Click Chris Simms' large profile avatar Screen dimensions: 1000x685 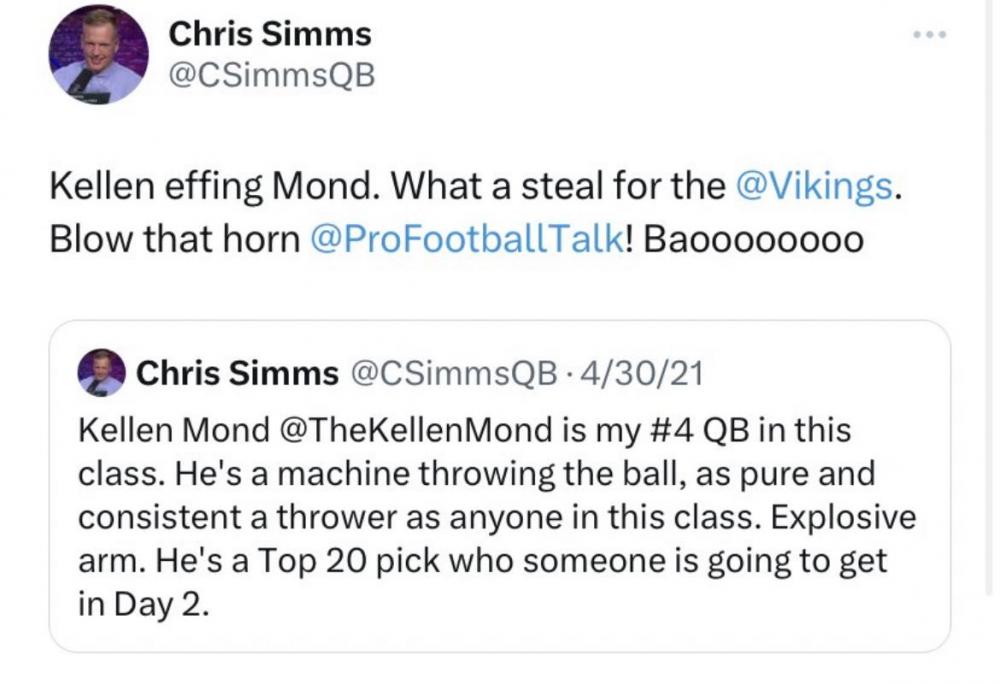(99, 55)
